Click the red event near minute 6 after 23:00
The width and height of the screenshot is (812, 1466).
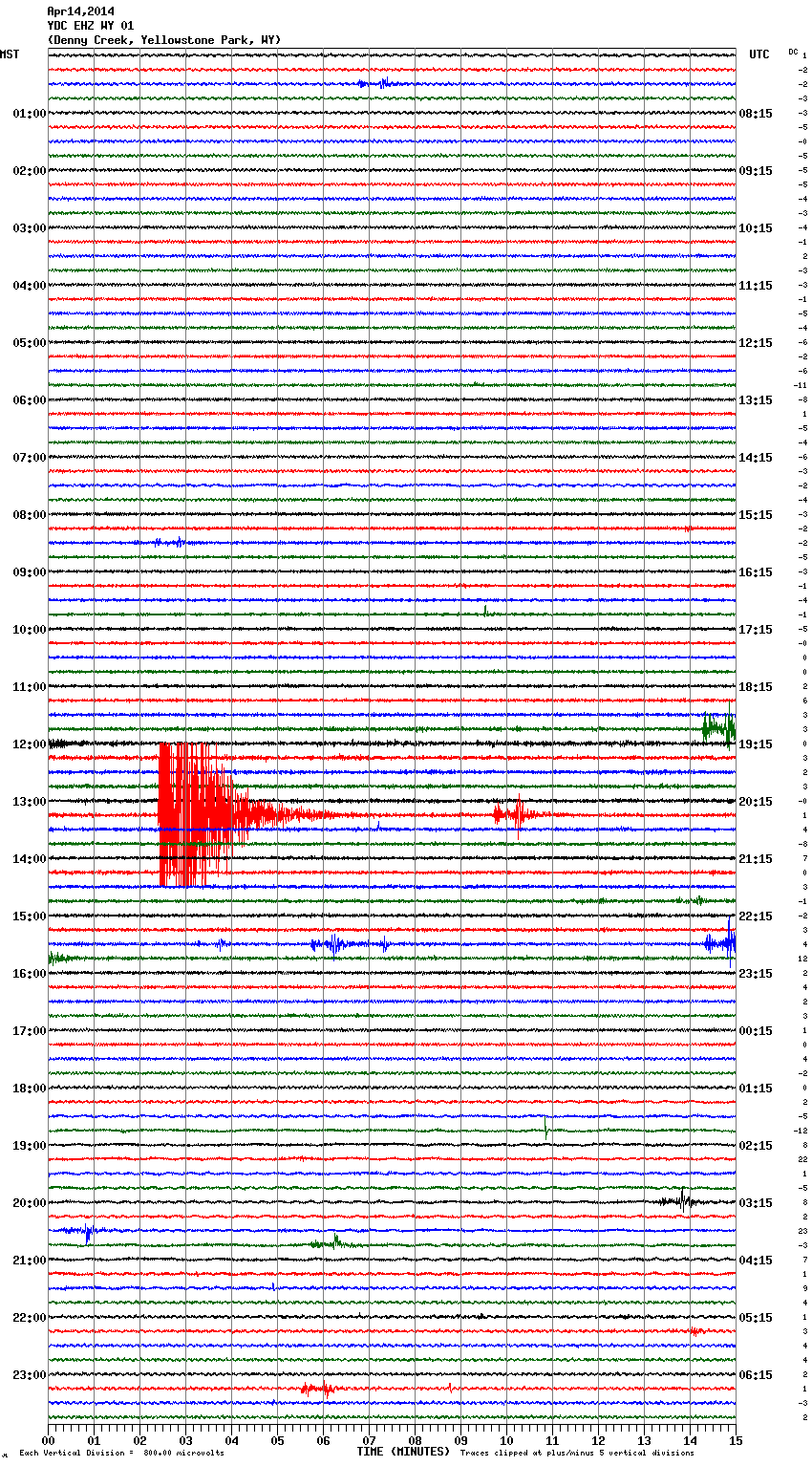pos(317,1389)
